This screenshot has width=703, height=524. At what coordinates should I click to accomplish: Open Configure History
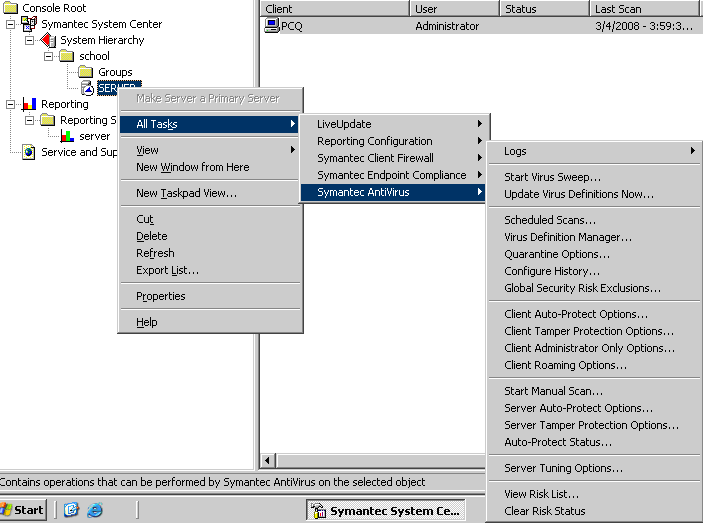[594, 271]
